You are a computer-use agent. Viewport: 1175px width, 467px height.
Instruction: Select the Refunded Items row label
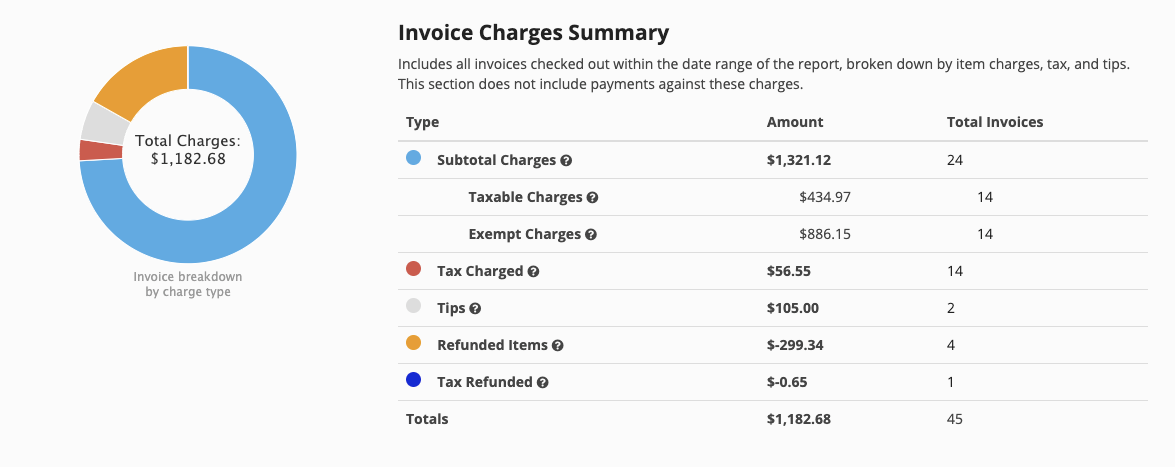[492, 346]
